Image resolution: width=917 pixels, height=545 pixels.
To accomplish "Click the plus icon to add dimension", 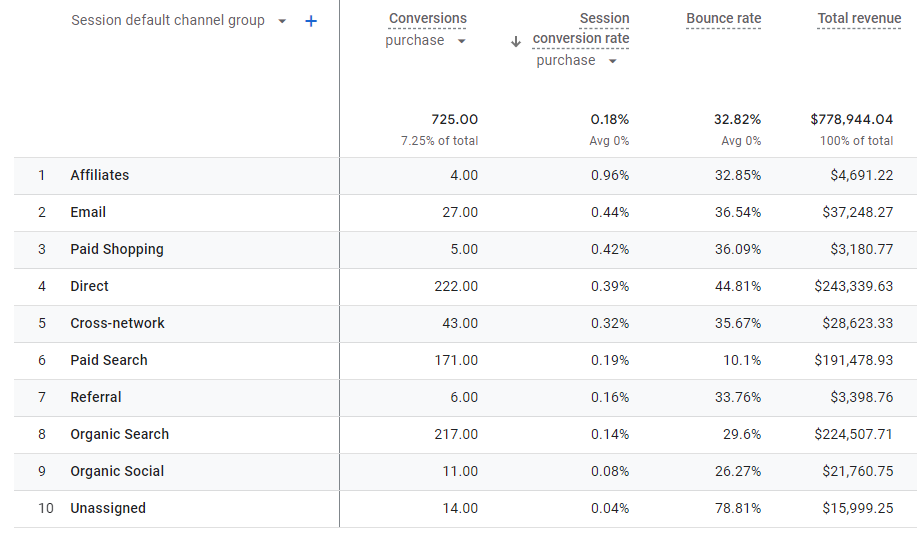I will [x=311, y=21].
